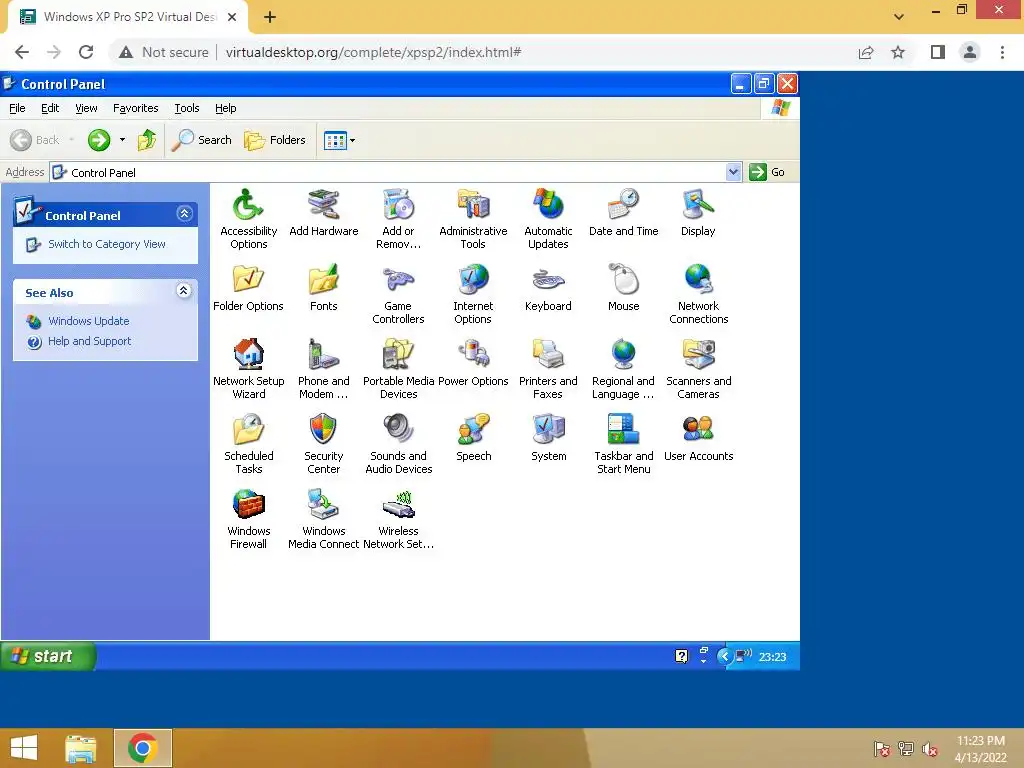Open the Speech settings icon
This screenshot has height=768, width=1024.
point(473,430)
